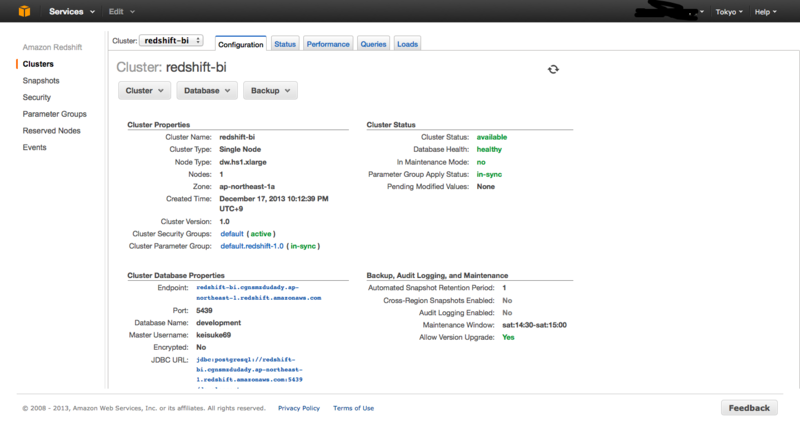This screenshot has height=422, width=800.
Task: Expand the Backup actions dropdown button
Action: pos(270,90)
